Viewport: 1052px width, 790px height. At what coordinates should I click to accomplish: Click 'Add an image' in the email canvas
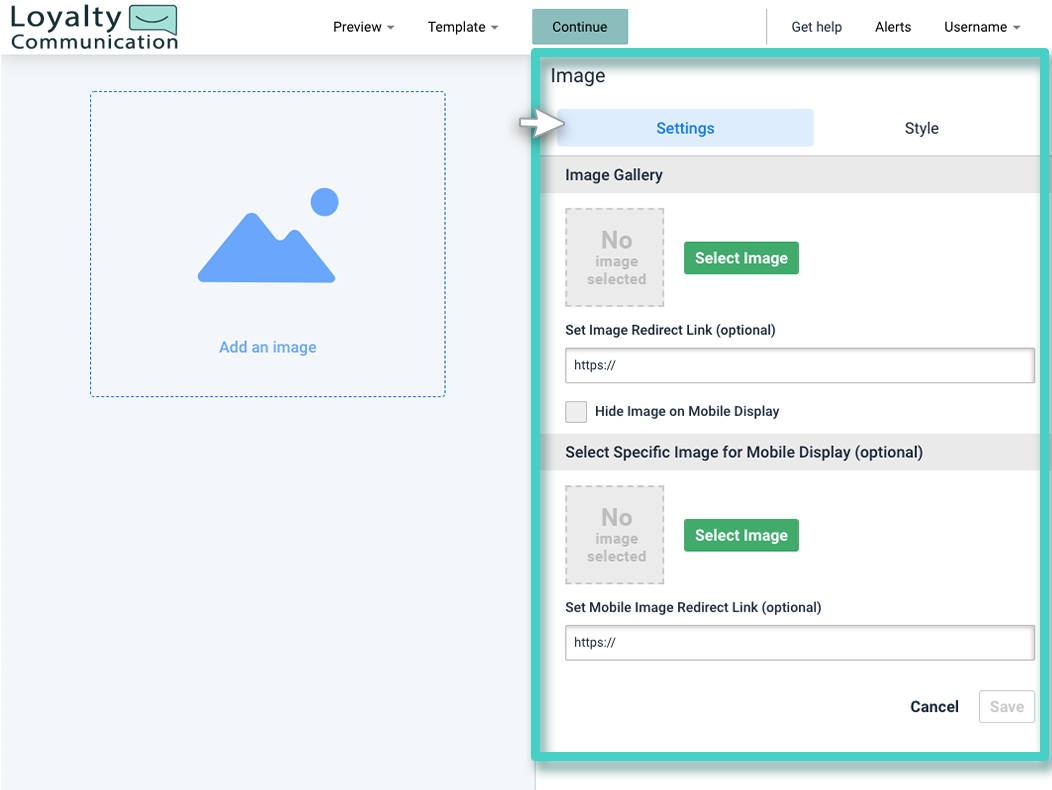267,346
